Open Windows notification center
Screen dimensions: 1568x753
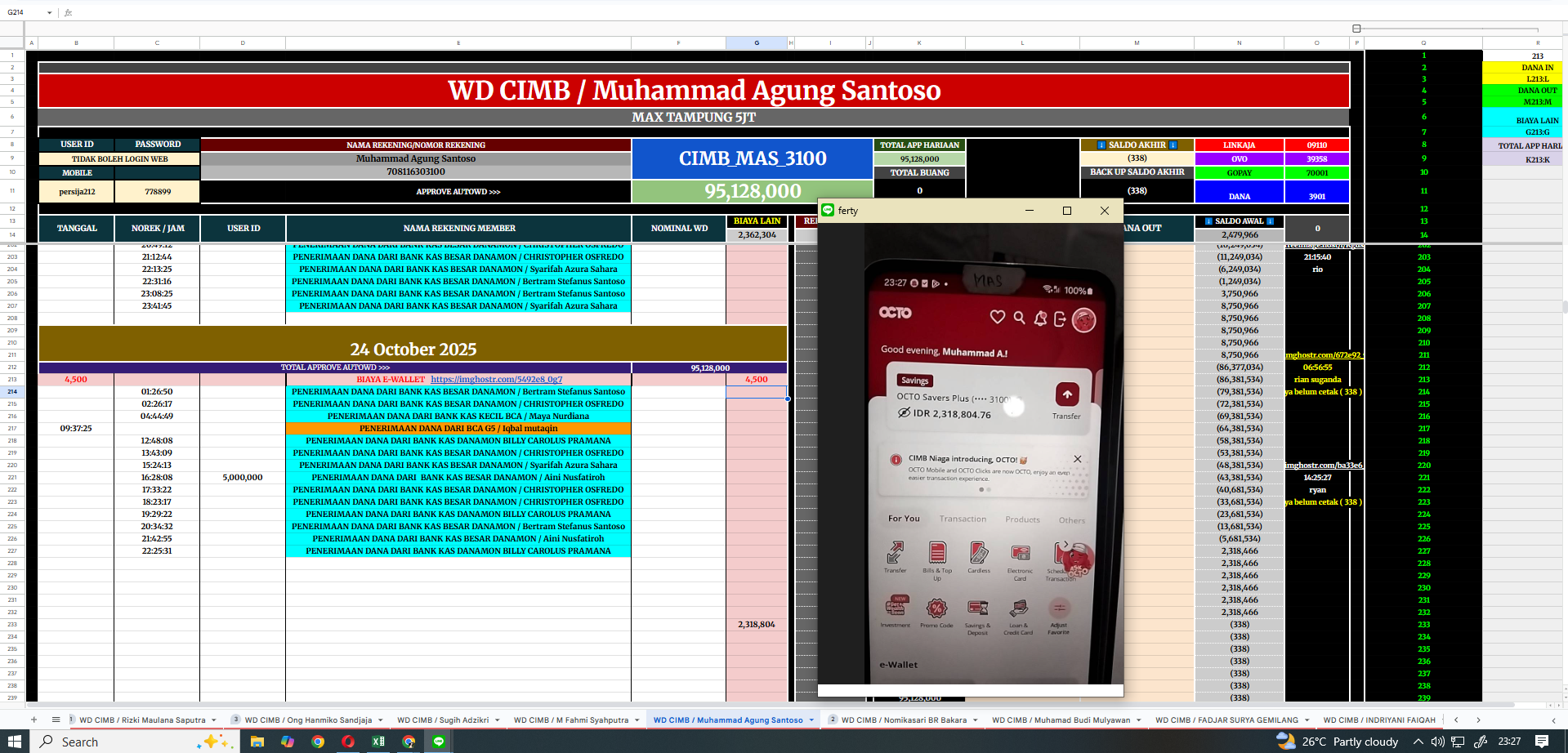1542,742
